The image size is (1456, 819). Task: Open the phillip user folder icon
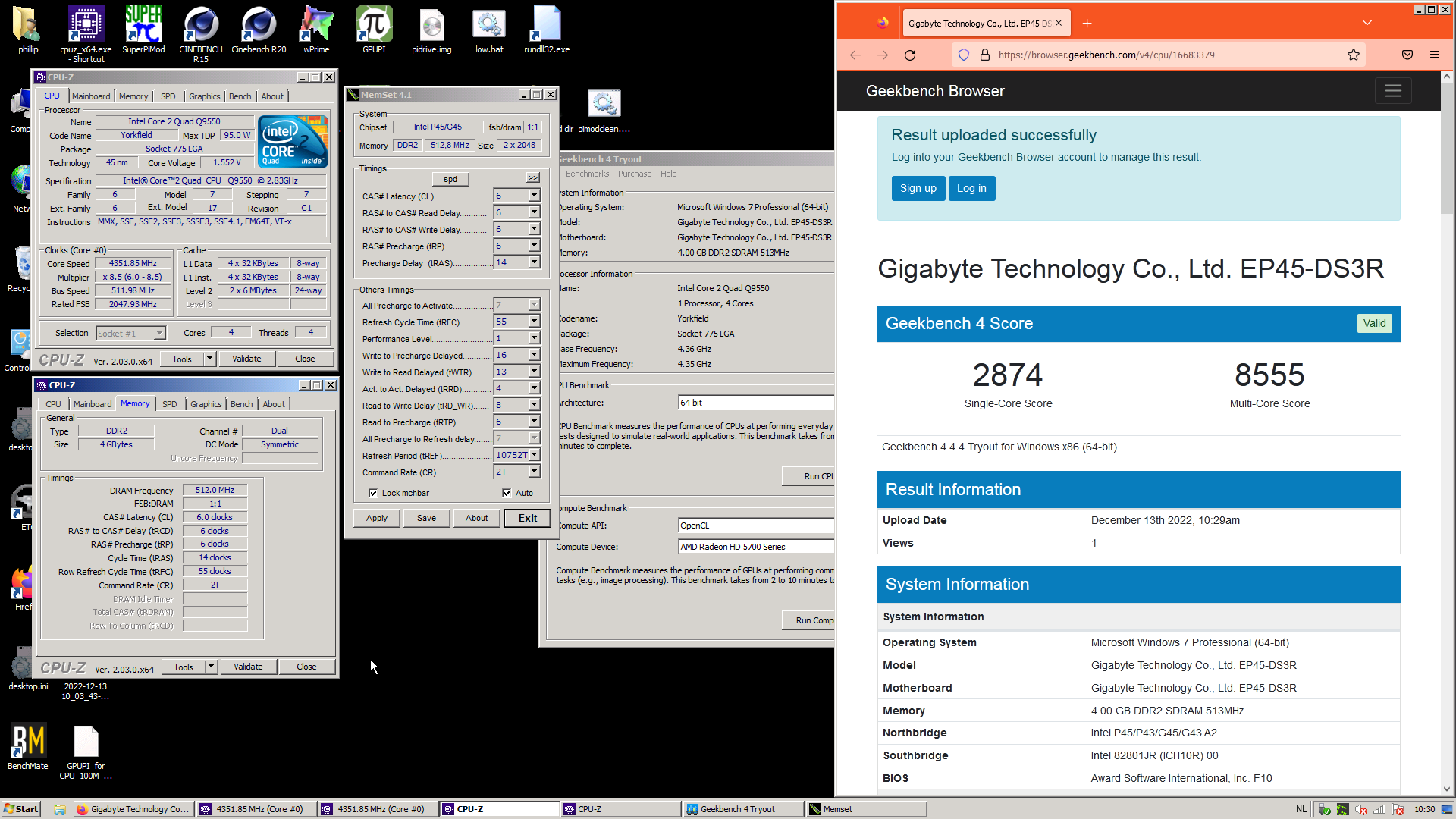(28, 30)
